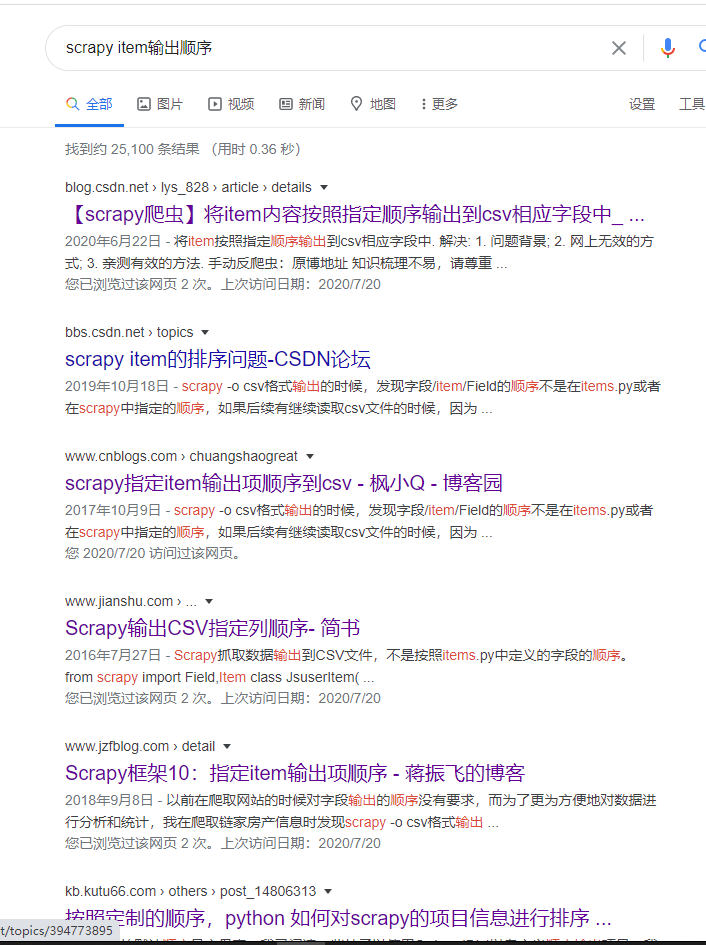Click the map pin icon next to 地图
This screenshot has height=945, width=706.
(356, 104)
